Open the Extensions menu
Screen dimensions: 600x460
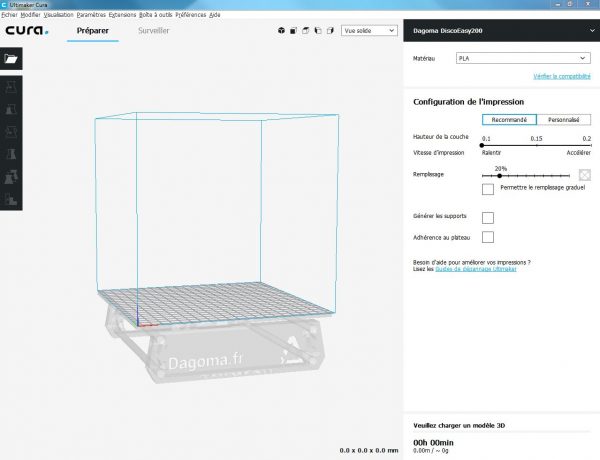(122, 15)
